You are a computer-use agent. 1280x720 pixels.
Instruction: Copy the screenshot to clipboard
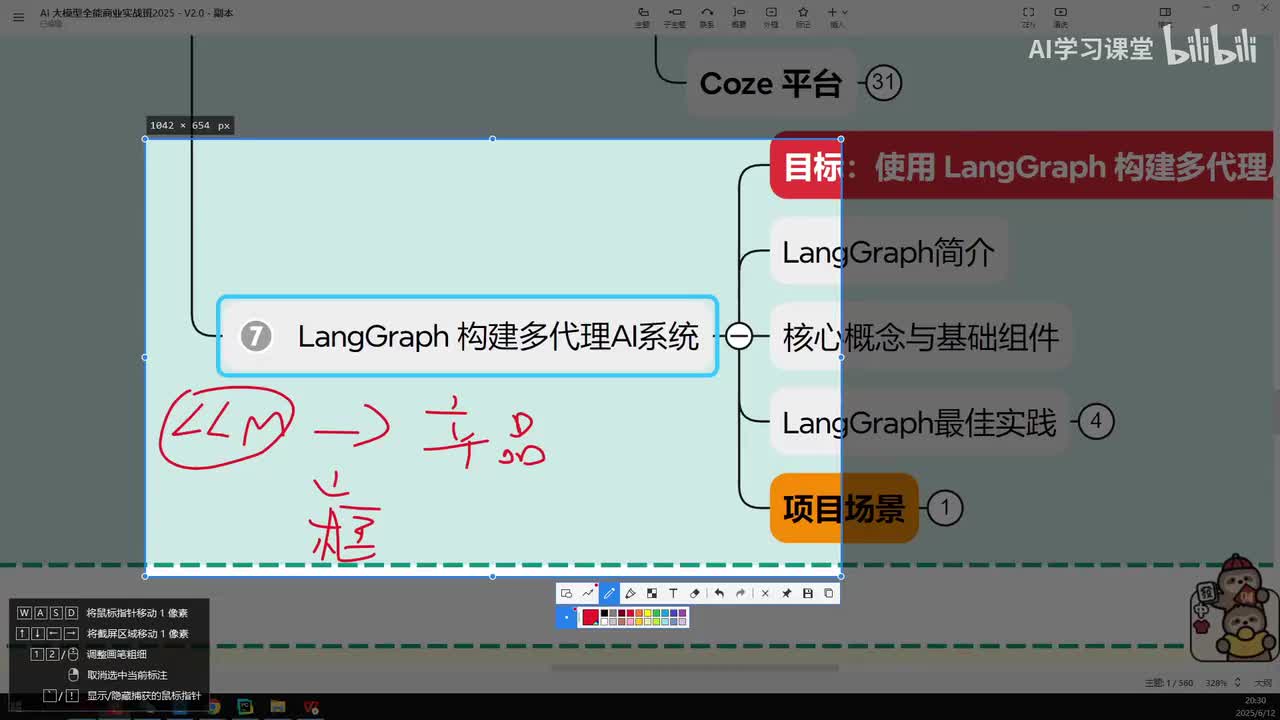pos(829,593)
